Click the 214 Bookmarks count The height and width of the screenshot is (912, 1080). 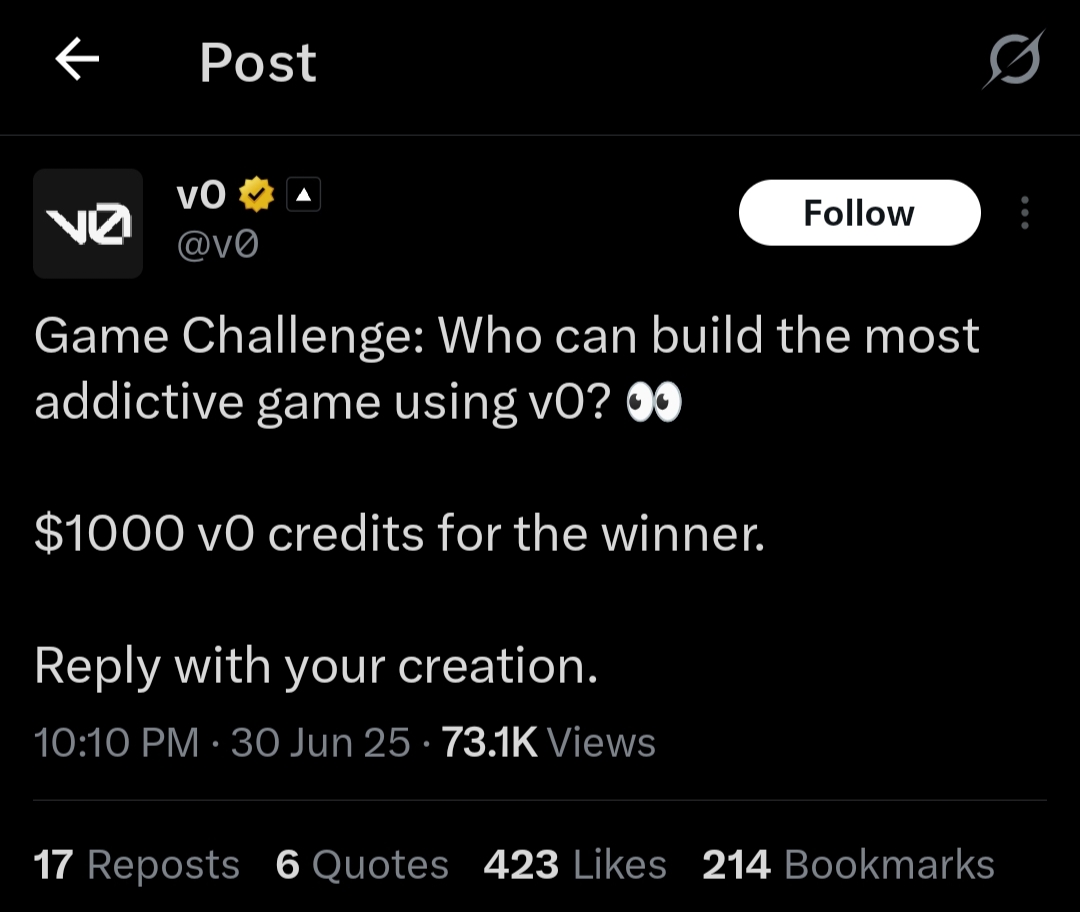848,865
